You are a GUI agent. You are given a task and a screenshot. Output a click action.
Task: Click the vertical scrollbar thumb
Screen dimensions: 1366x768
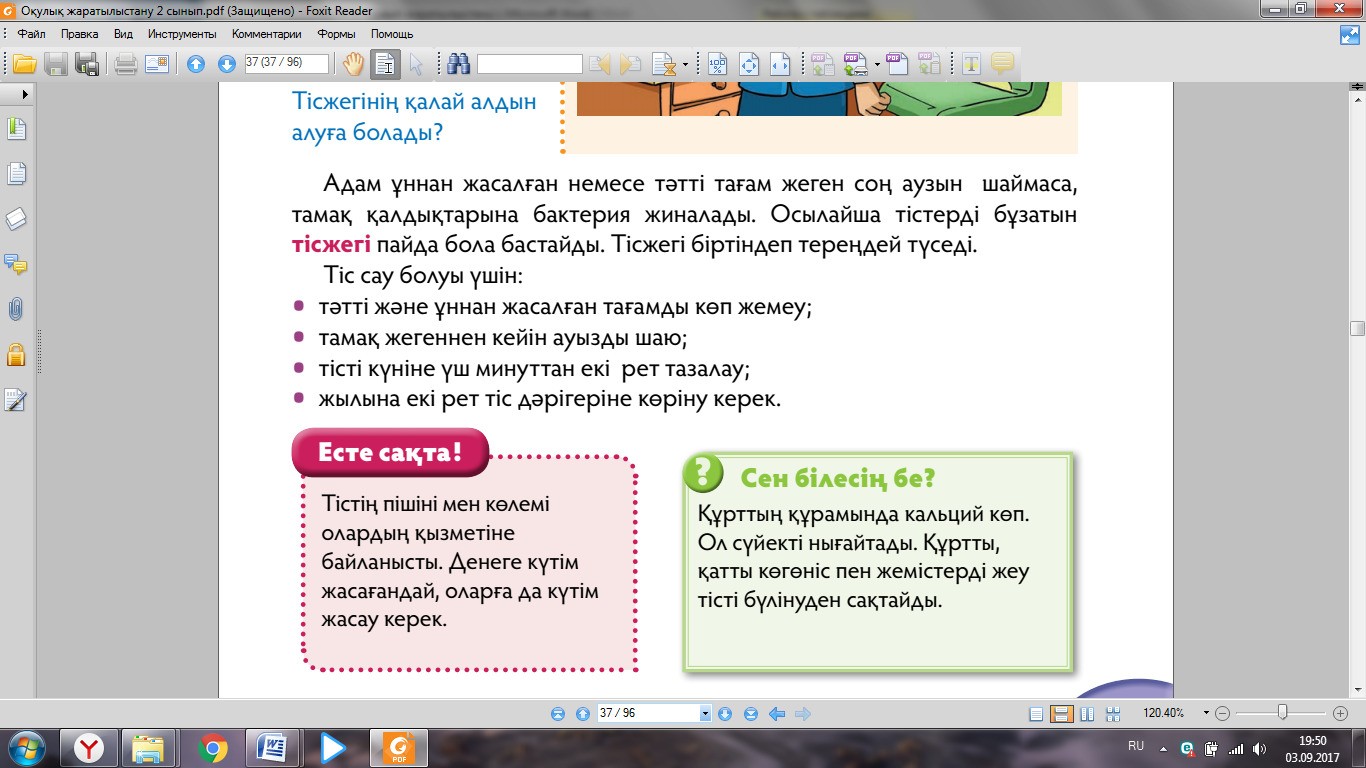tap(1357, 329)
